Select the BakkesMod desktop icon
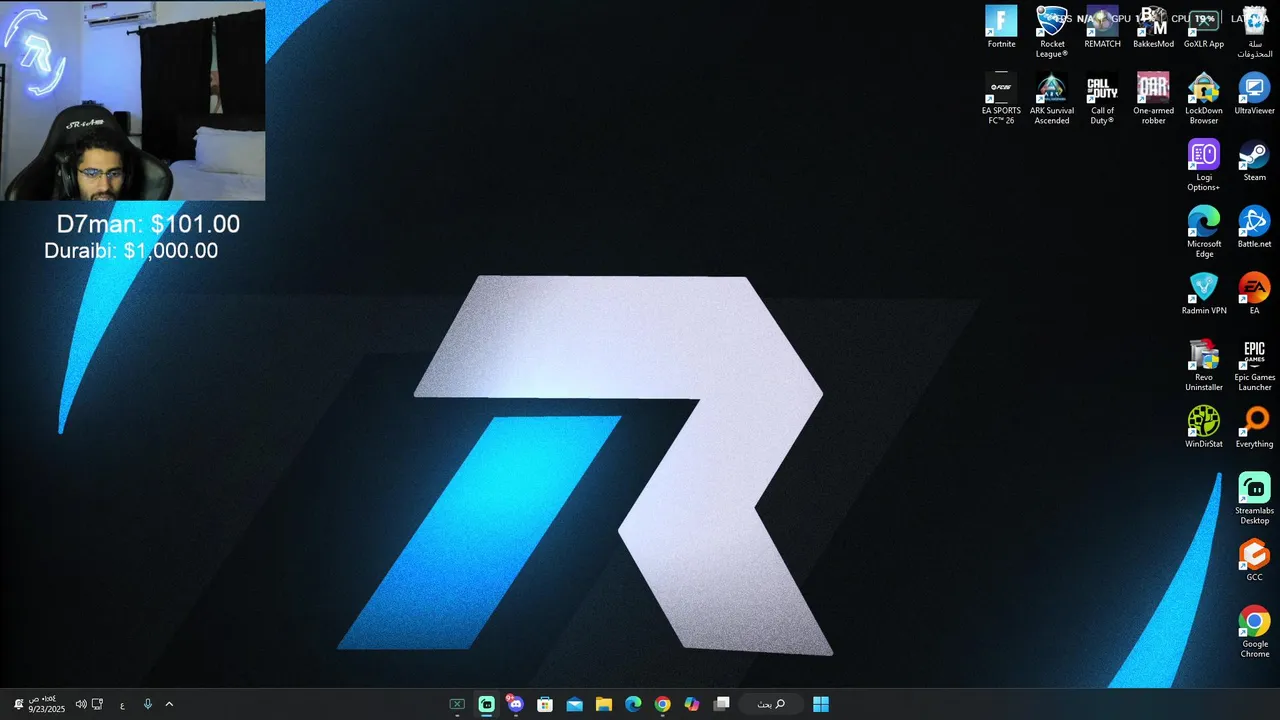The height and width of the screenshot is (720, 1280). (x=1153, y=28)
